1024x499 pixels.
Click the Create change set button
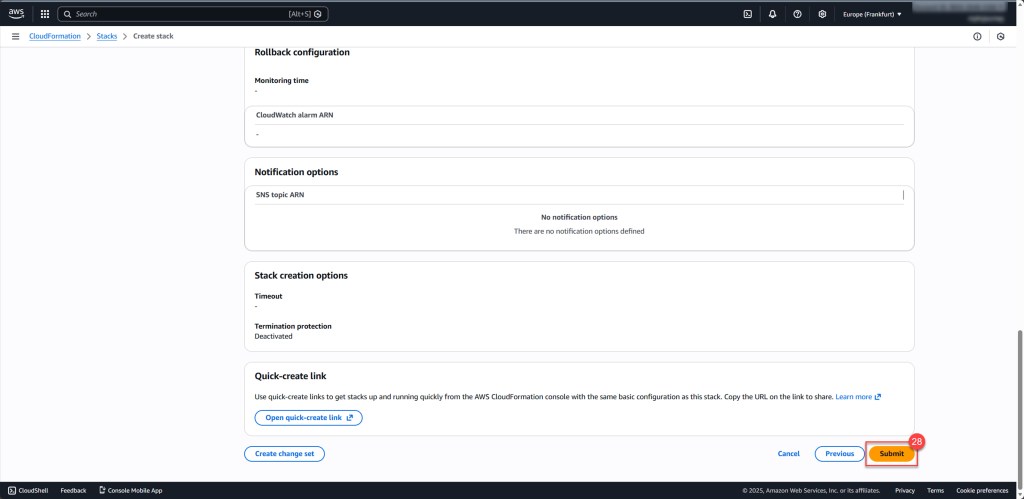284,454
